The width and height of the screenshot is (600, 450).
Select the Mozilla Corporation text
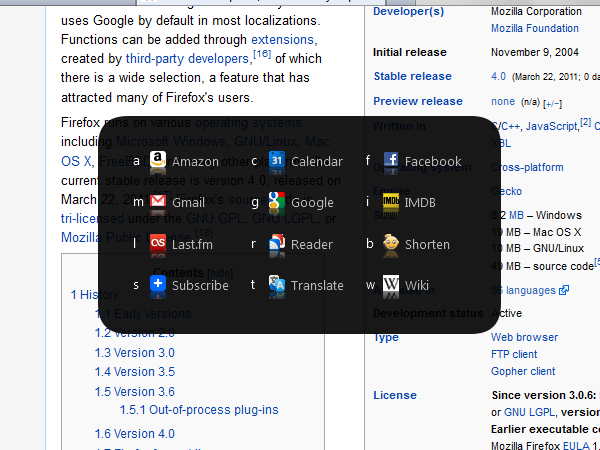click(536, 11)
